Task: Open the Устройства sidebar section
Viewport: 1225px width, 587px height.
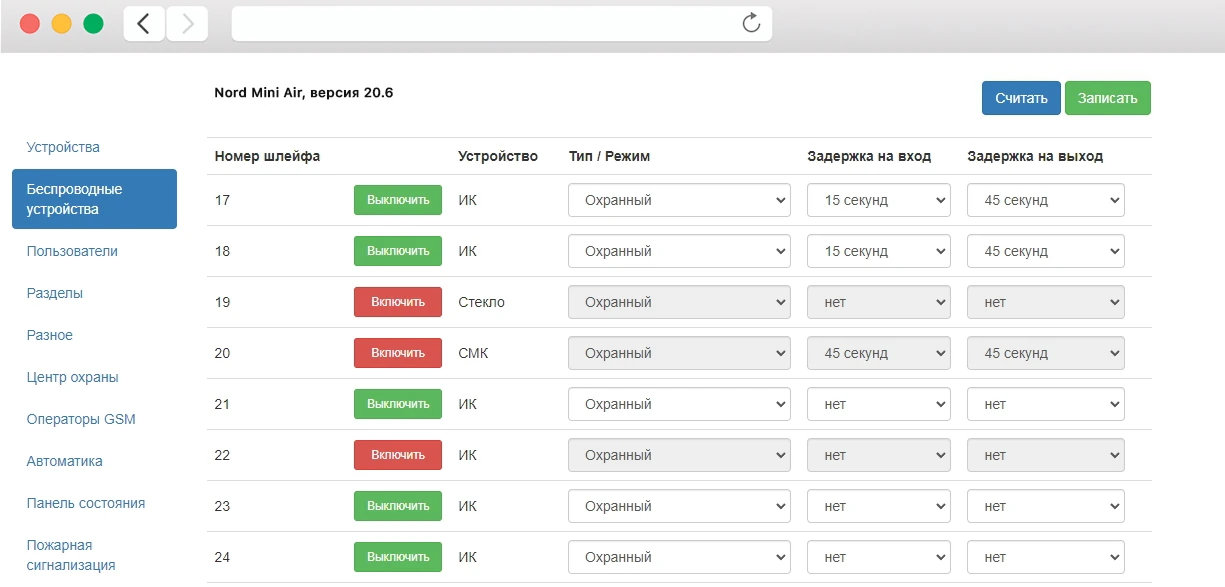Action: [x=63, y=147]
